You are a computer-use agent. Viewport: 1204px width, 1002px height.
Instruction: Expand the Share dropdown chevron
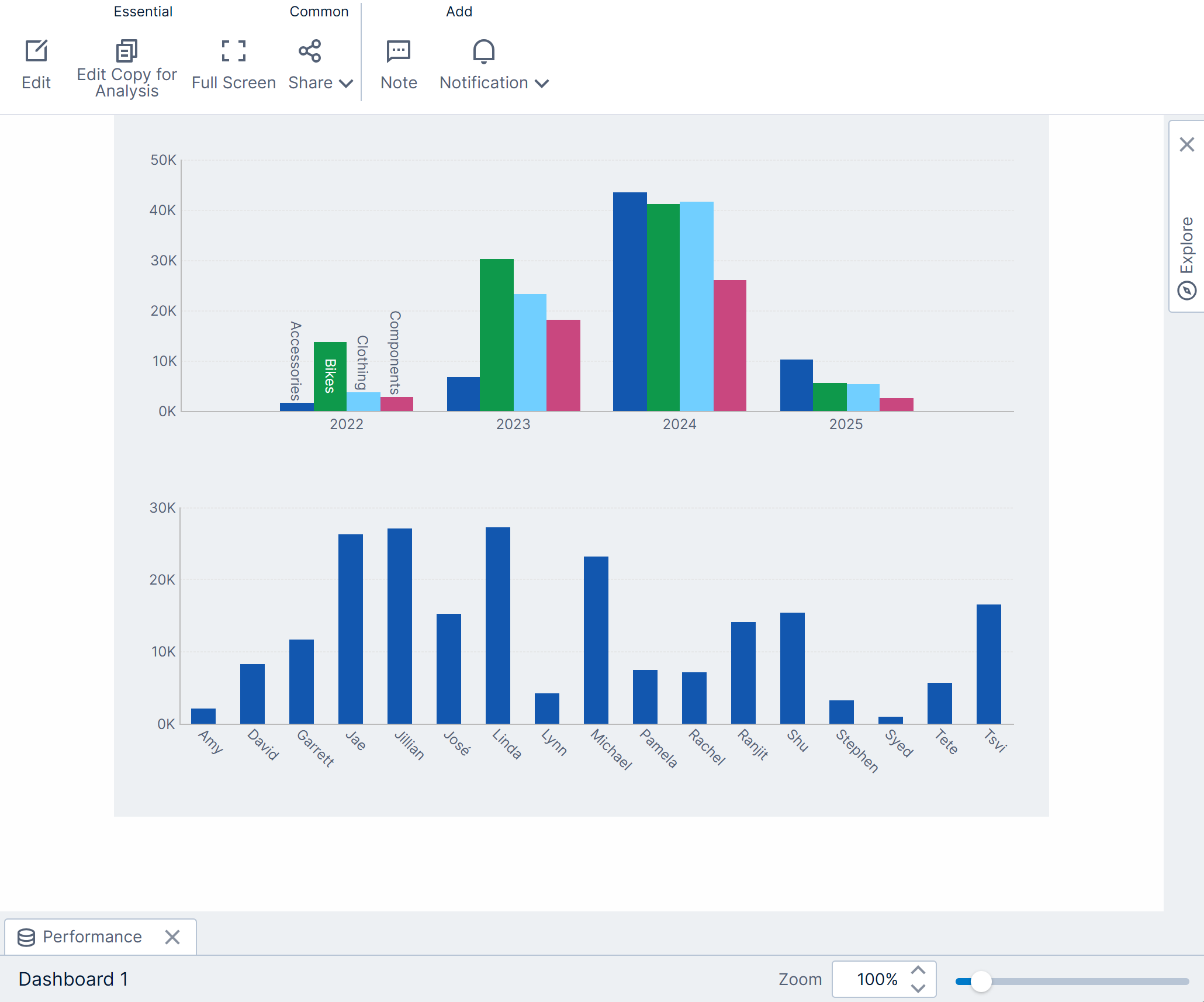point(346,84)
